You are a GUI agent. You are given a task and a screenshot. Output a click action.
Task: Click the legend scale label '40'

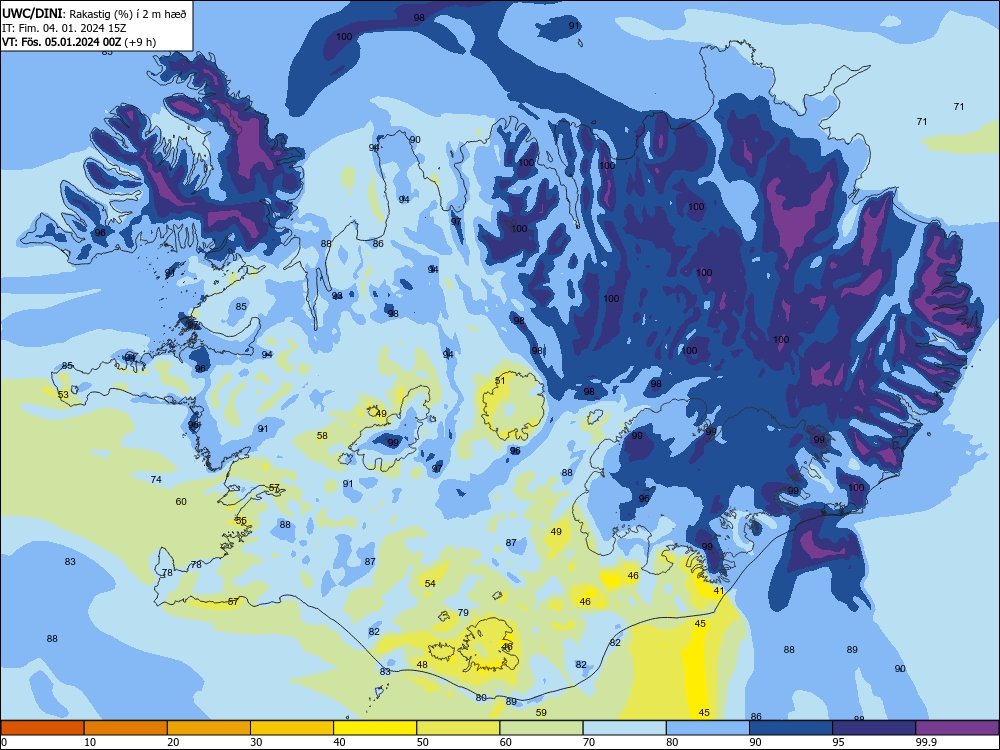[x=339, y=742]
